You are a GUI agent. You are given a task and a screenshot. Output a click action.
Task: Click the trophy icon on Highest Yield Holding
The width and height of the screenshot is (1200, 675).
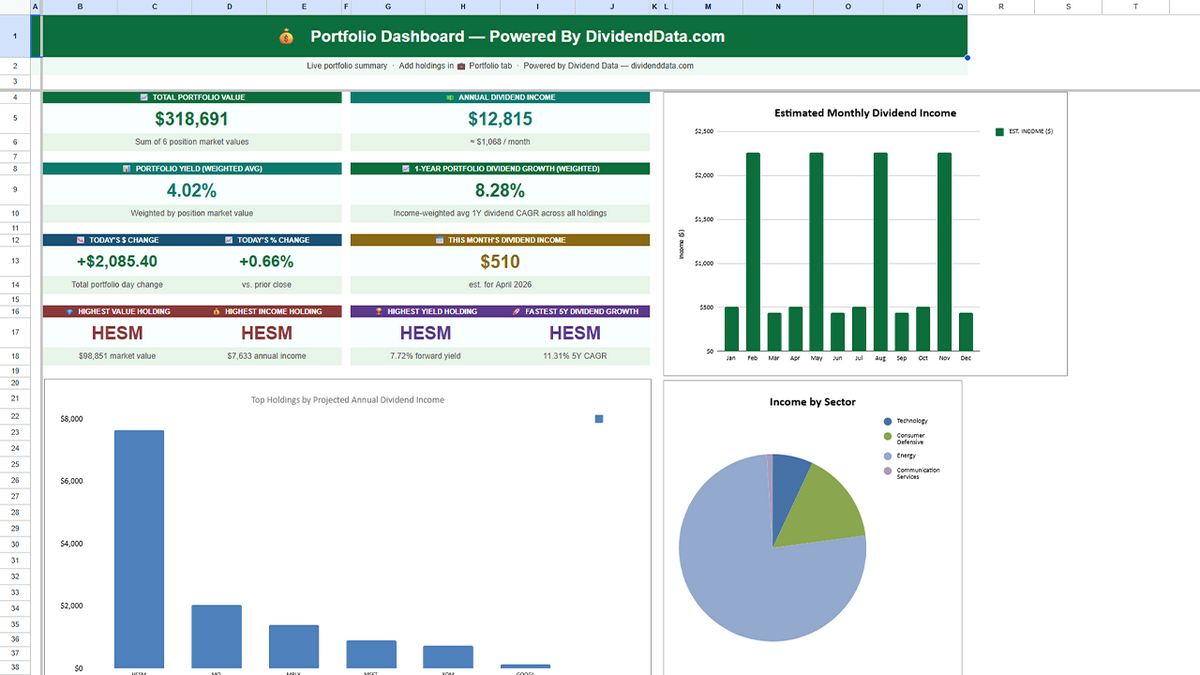[x=377, y=310]
